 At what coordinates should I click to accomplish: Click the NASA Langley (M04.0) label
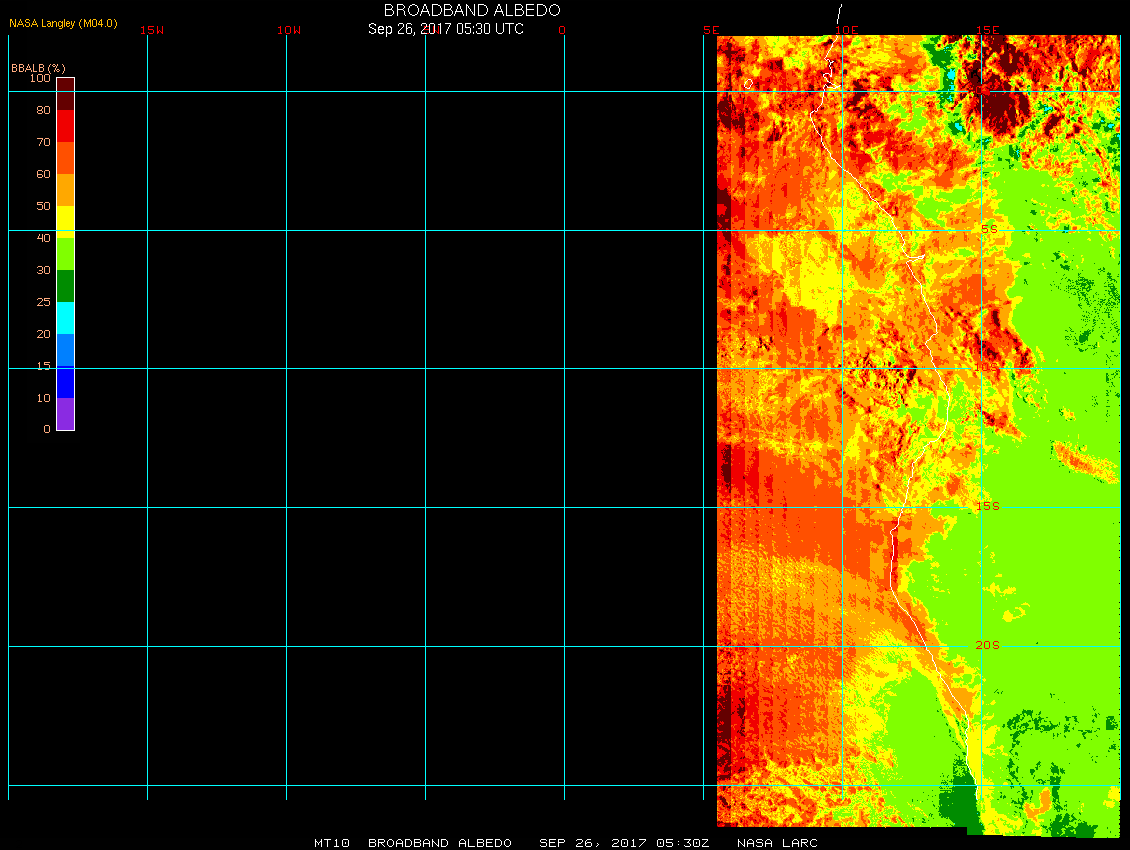(x=63, y=23)
